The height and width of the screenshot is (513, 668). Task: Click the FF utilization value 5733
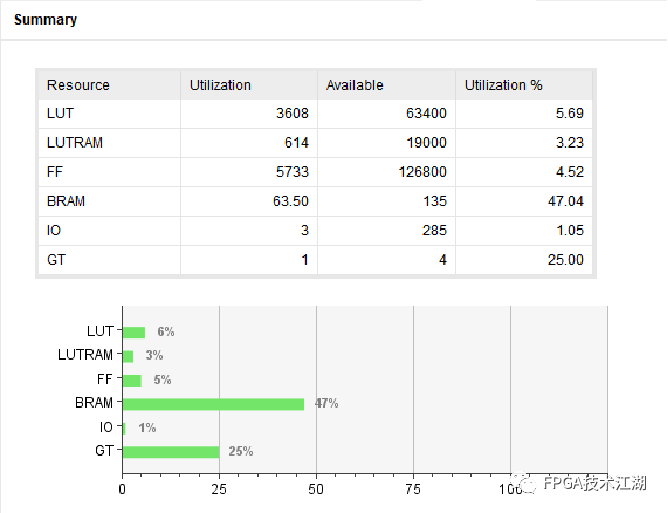(x=291, y=172)
